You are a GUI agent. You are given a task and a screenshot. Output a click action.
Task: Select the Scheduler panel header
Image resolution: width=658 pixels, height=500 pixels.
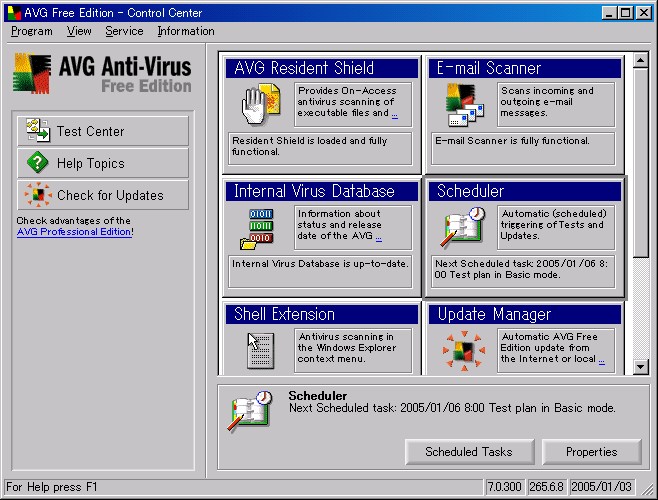525,191
